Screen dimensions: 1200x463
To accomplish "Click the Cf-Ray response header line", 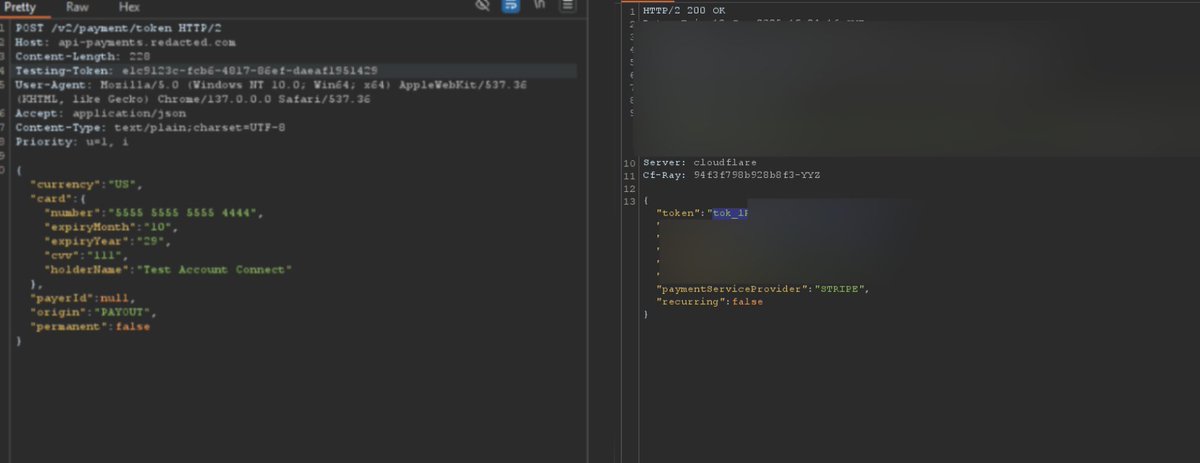I will coord(732,175).
